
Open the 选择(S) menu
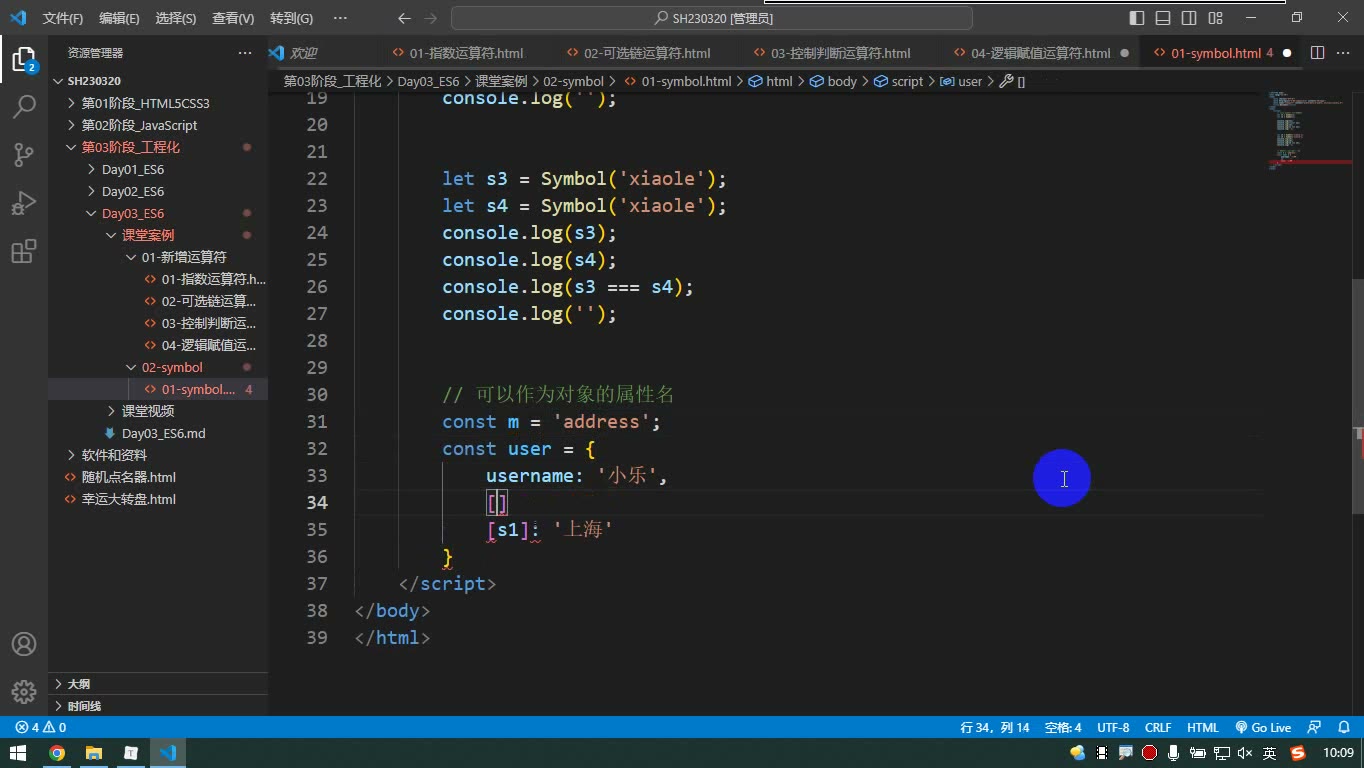coord(176,18)
